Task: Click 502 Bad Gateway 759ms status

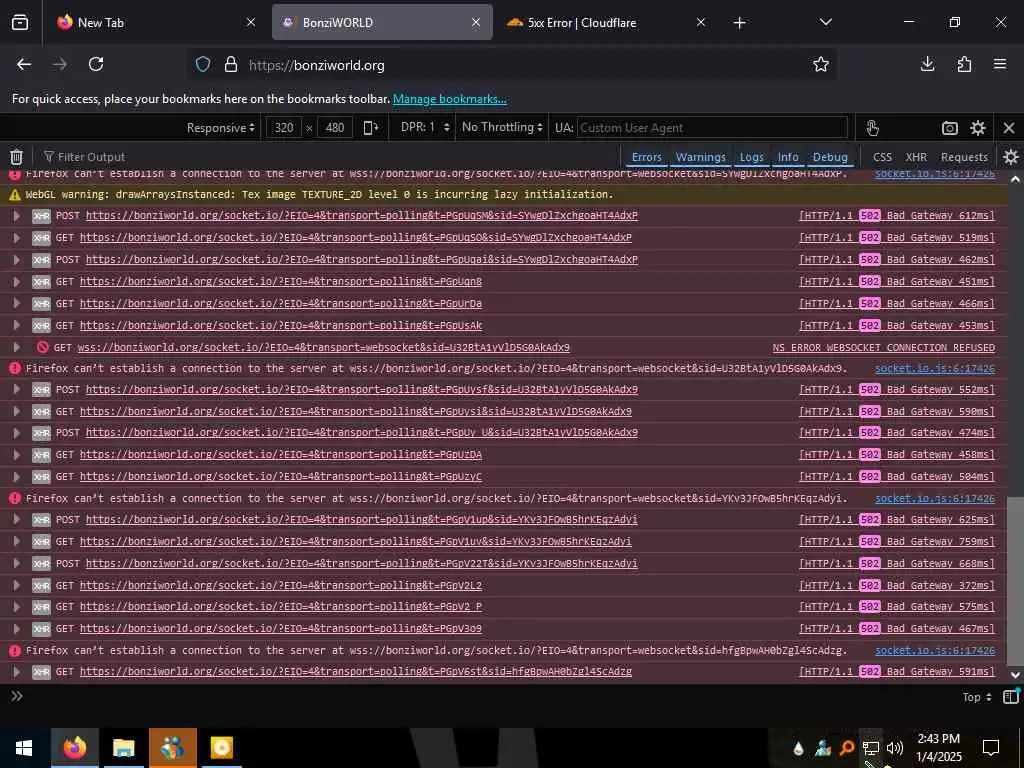Action: coord(897,541)
